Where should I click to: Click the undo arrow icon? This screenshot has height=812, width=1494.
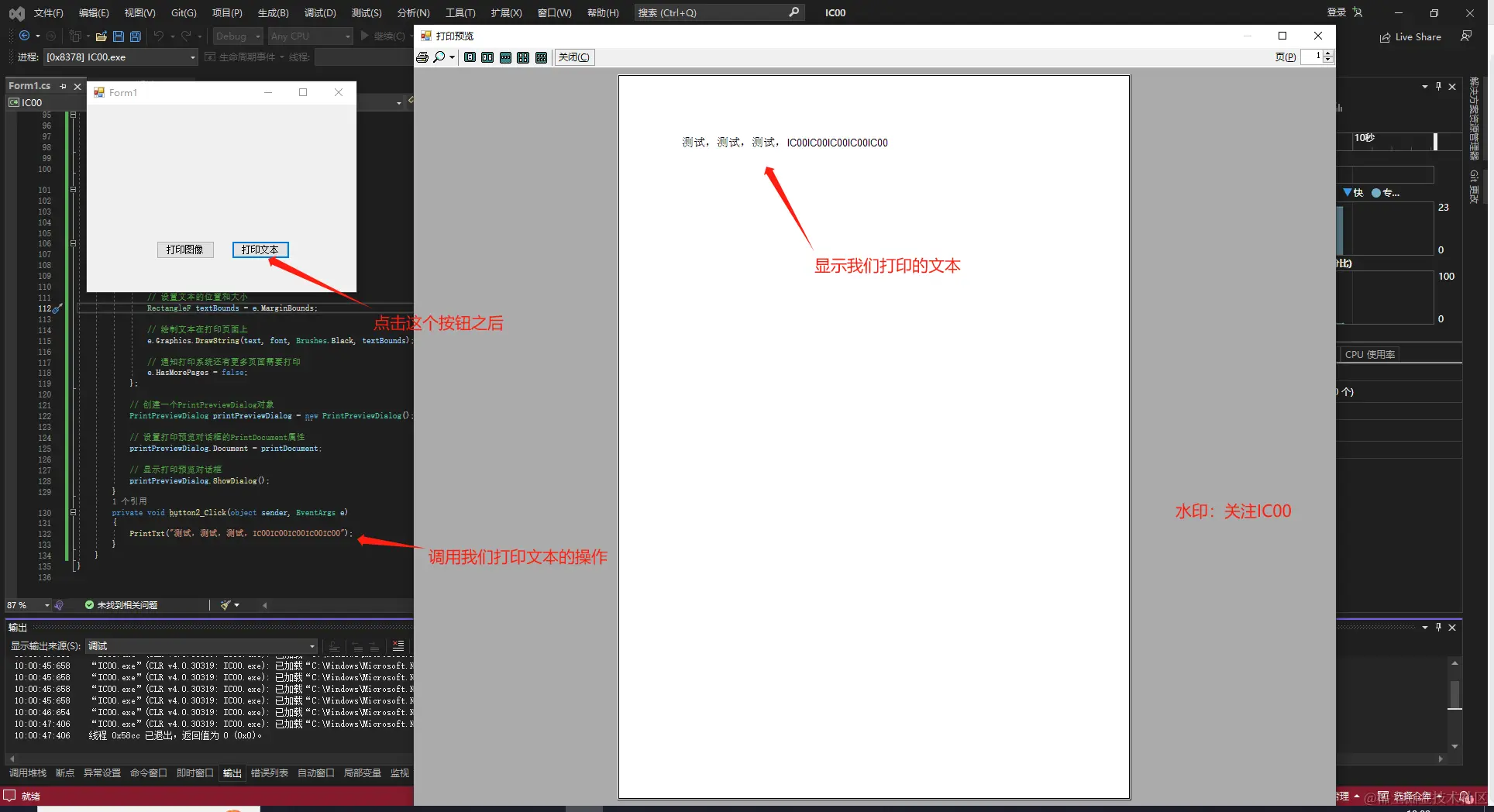point(158,36)
